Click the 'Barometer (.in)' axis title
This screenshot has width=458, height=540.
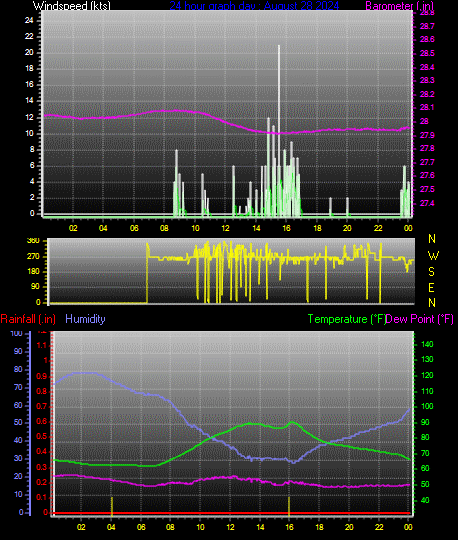[399, 6]
